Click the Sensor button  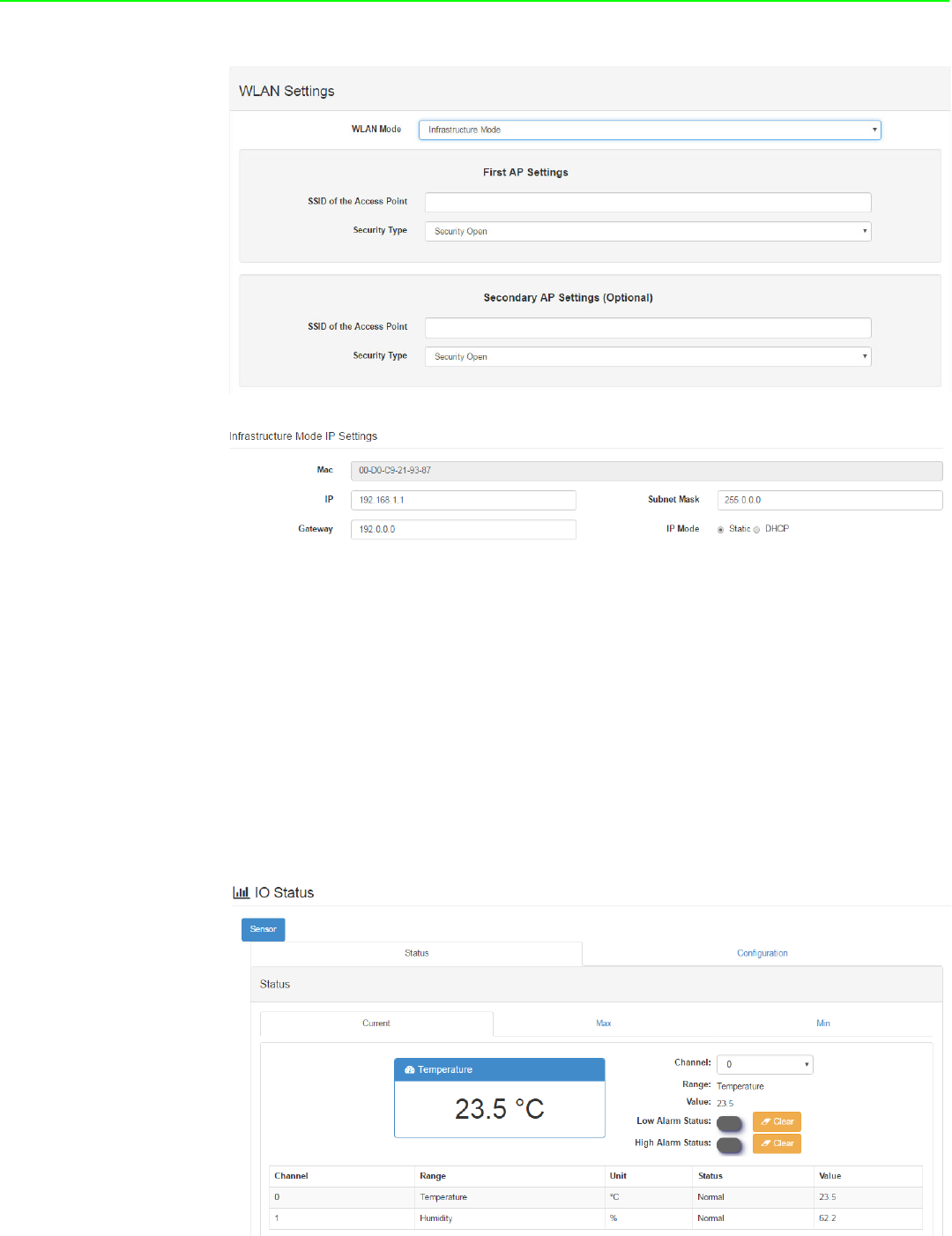pyautogui.click(x=264, y=929)
